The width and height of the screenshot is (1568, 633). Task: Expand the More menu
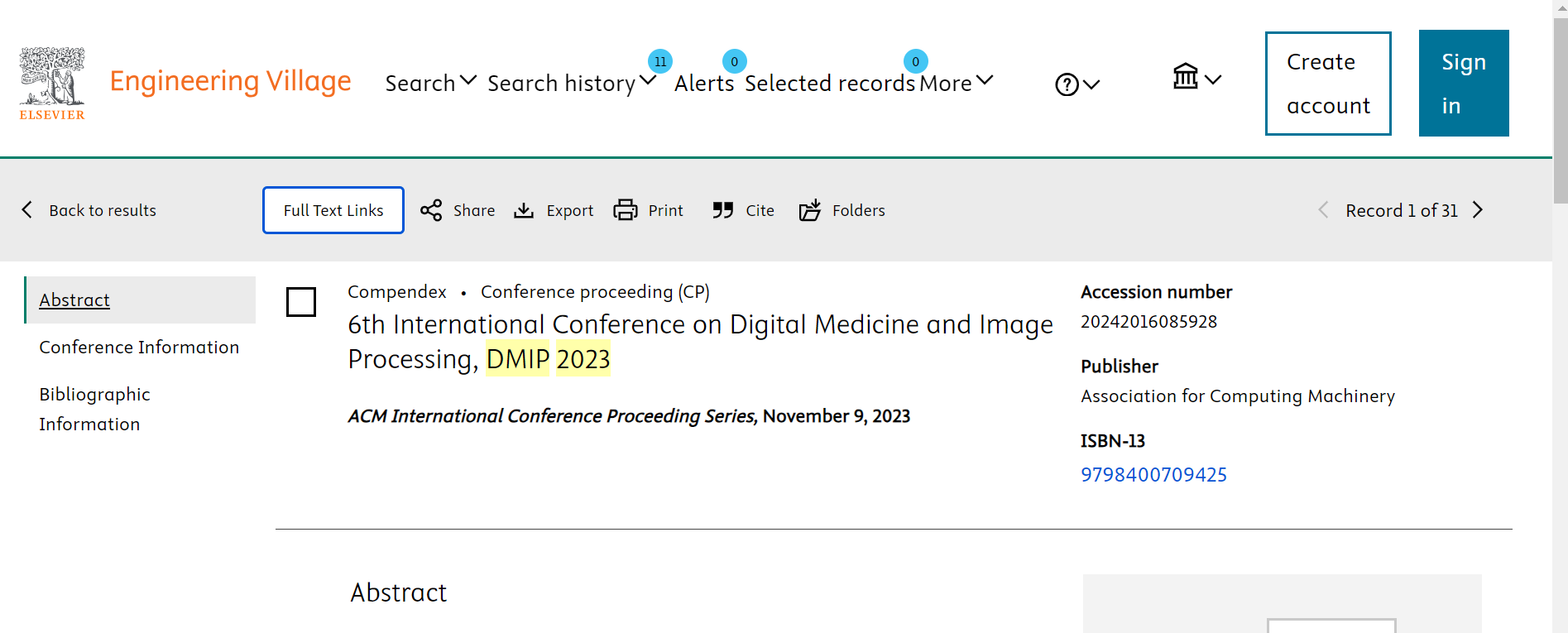click(x=956, y=83)
